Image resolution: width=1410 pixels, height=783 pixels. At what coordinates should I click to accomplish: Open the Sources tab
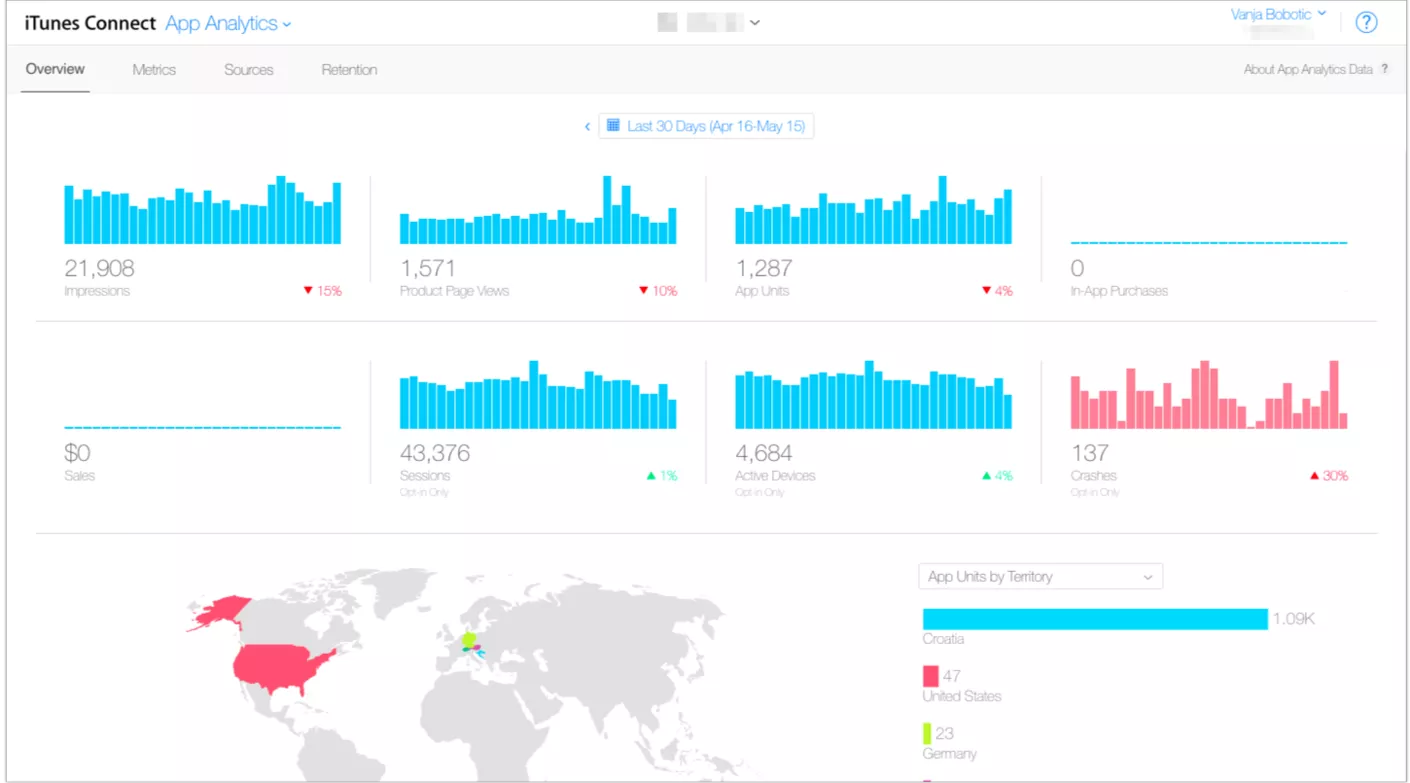point(249,70)
